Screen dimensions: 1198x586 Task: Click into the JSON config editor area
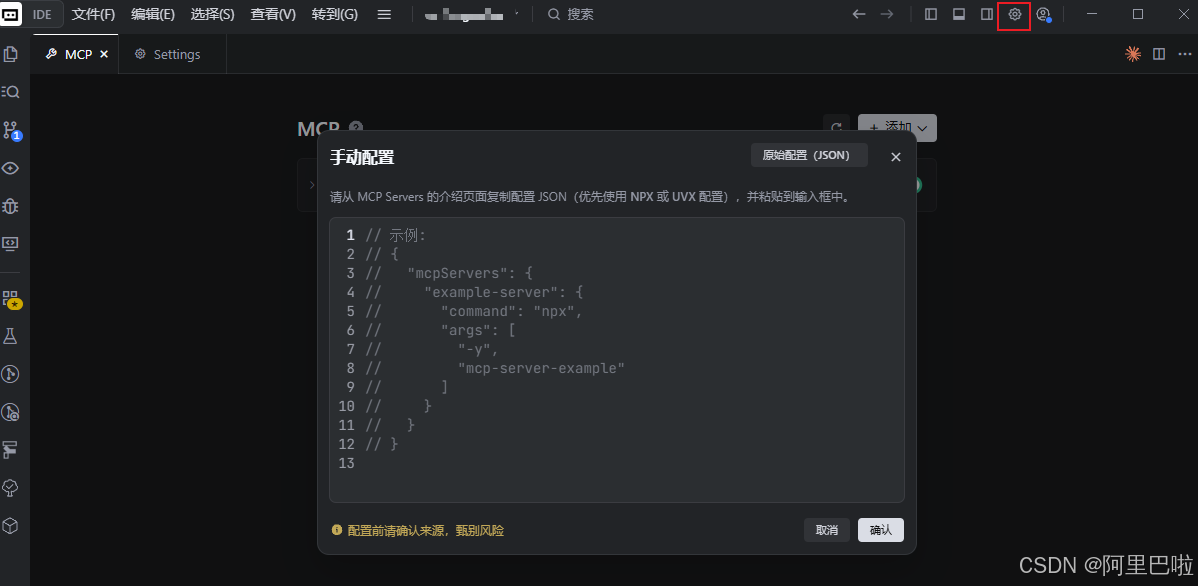(x=617, y=360)
